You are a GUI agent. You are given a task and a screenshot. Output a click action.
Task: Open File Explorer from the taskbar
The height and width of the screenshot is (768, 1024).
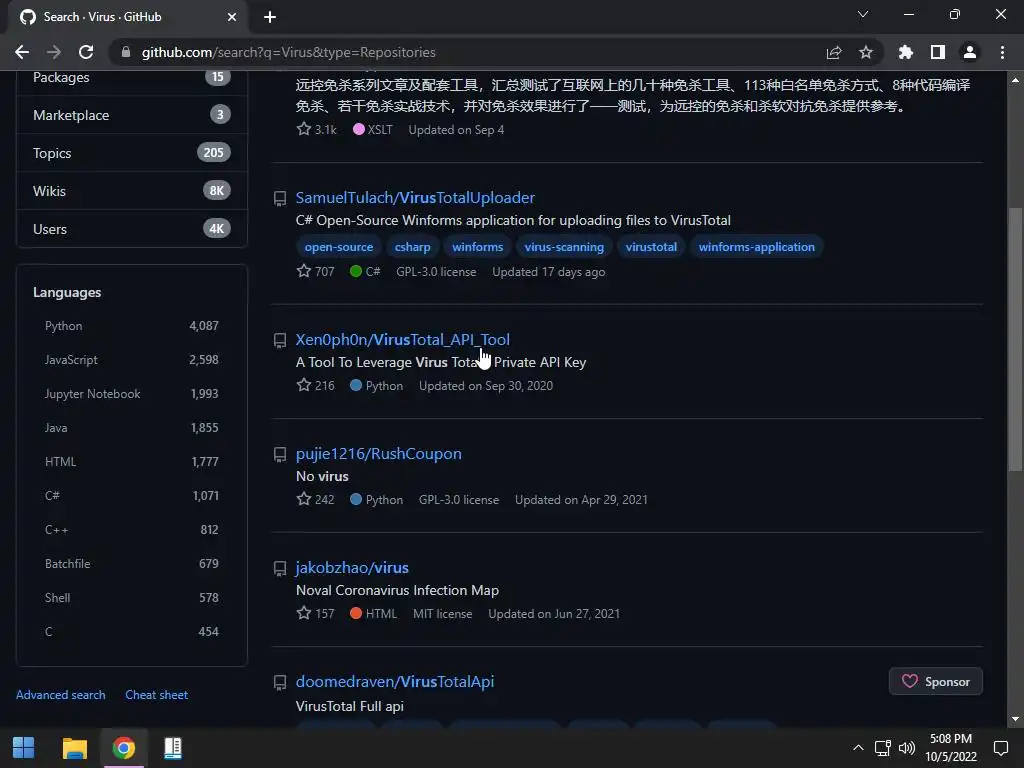coord(74,748)
